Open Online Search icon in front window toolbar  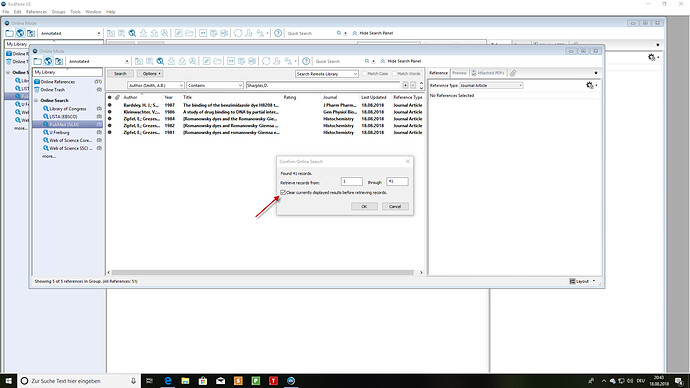(160, 61)
